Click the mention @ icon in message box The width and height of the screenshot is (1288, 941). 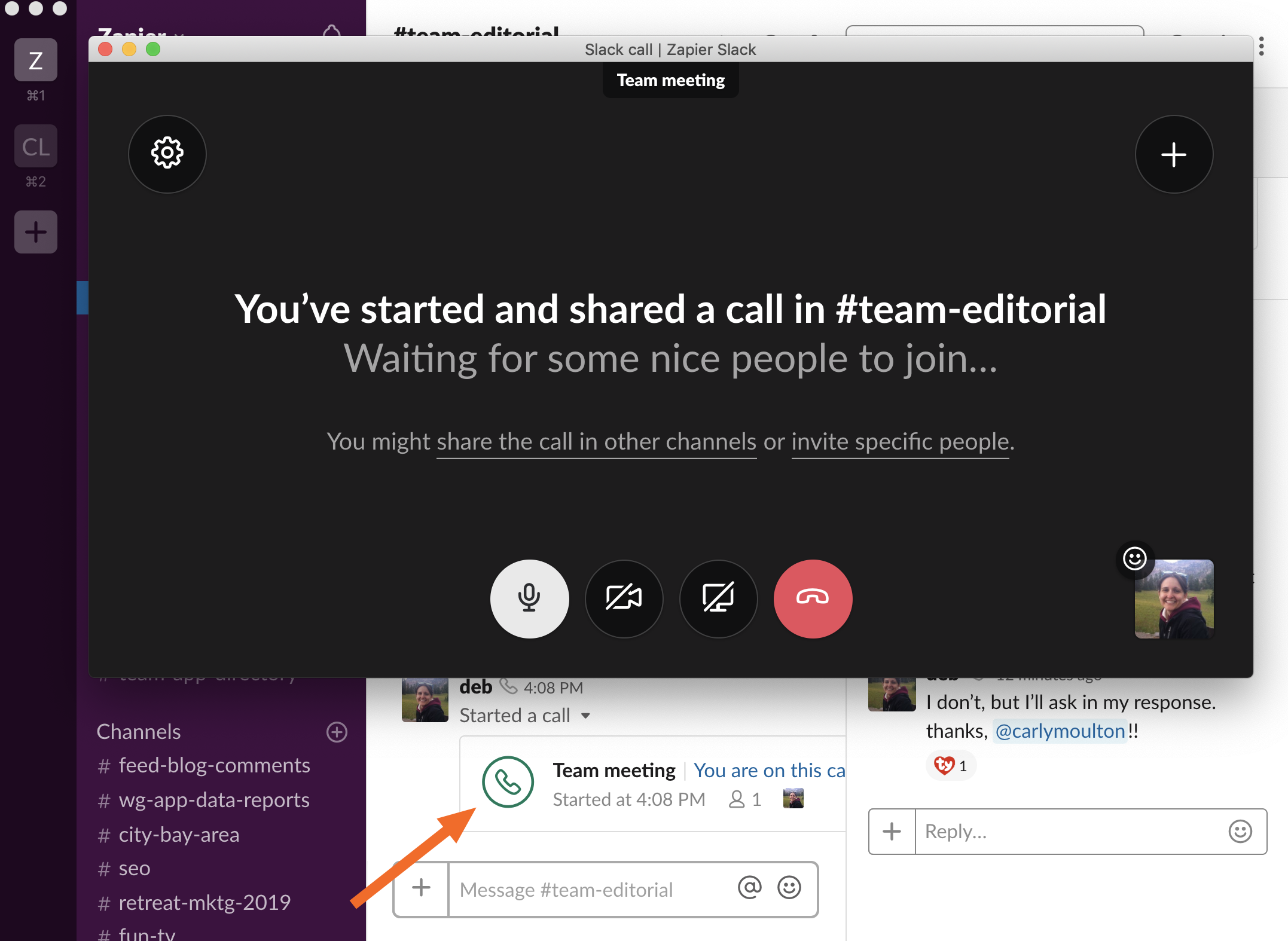[x=749, y=888]
